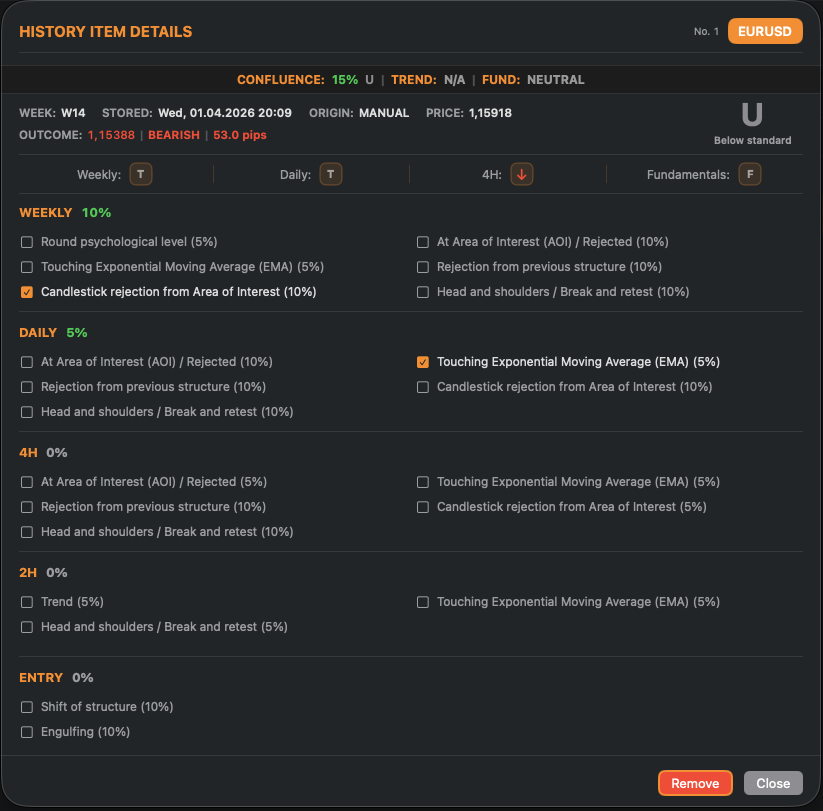Click the Daily score '5%'

[x=77, y=333]
